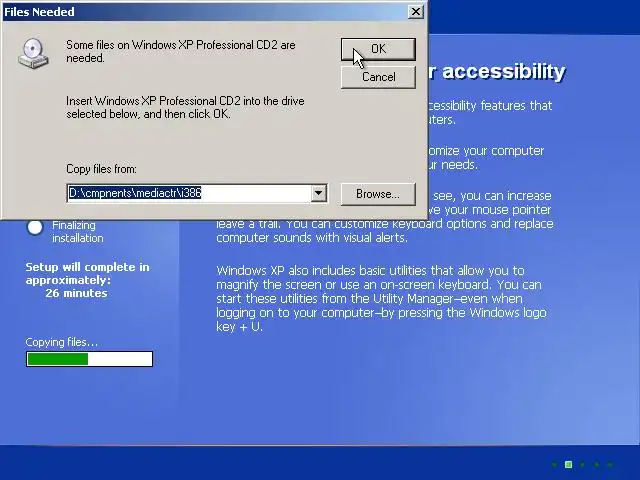Click the paragraph starting "Windows XP also includes"
The width and height of the screenshot is (640, 480).
(381, 298)
